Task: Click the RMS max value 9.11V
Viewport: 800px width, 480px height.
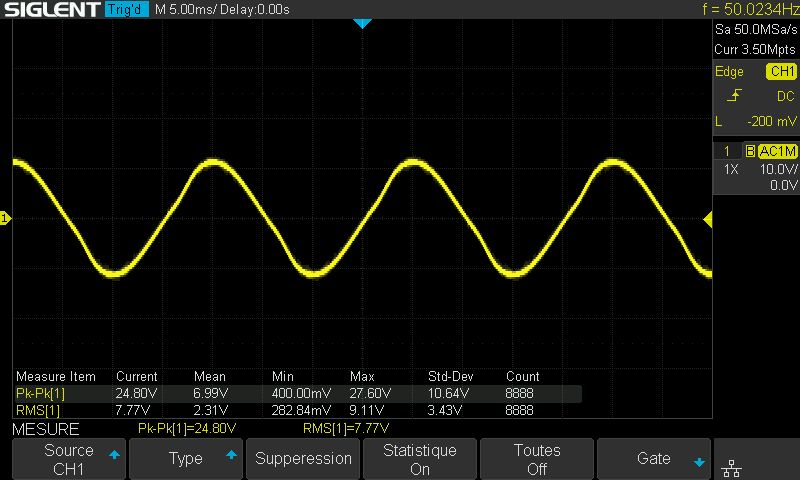Action: [367, 410]
